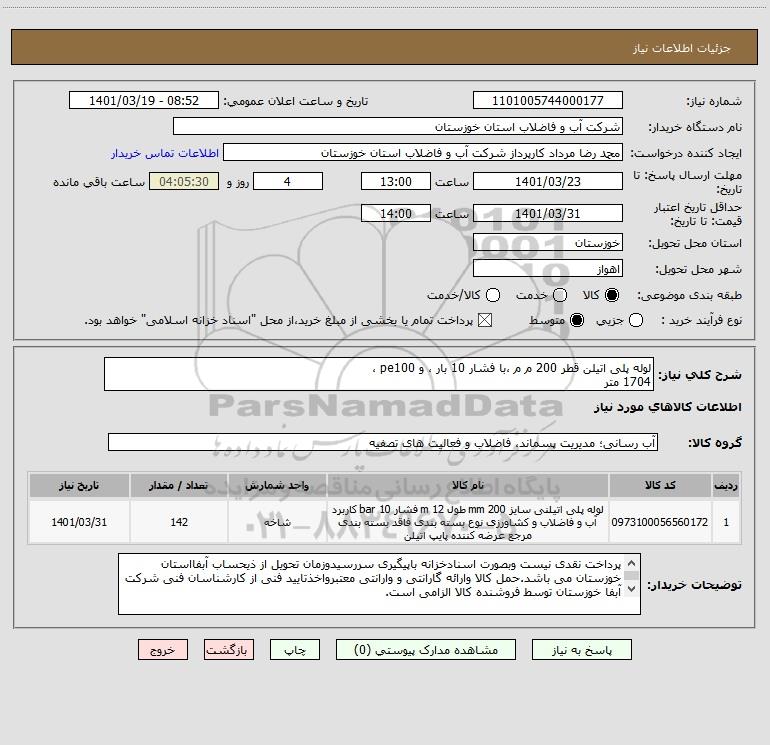Screen dimensions: 770x745
Task: Click the خروج exit button
Action: pos(163,650)
